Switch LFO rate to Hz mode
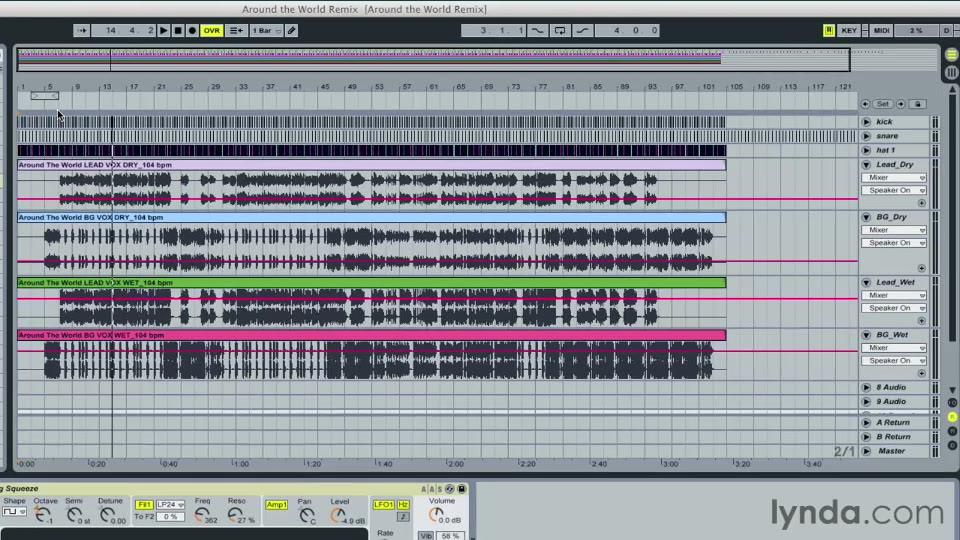This screenshot has width=960, height=540. pyautogui.click(x=403, y=504)
